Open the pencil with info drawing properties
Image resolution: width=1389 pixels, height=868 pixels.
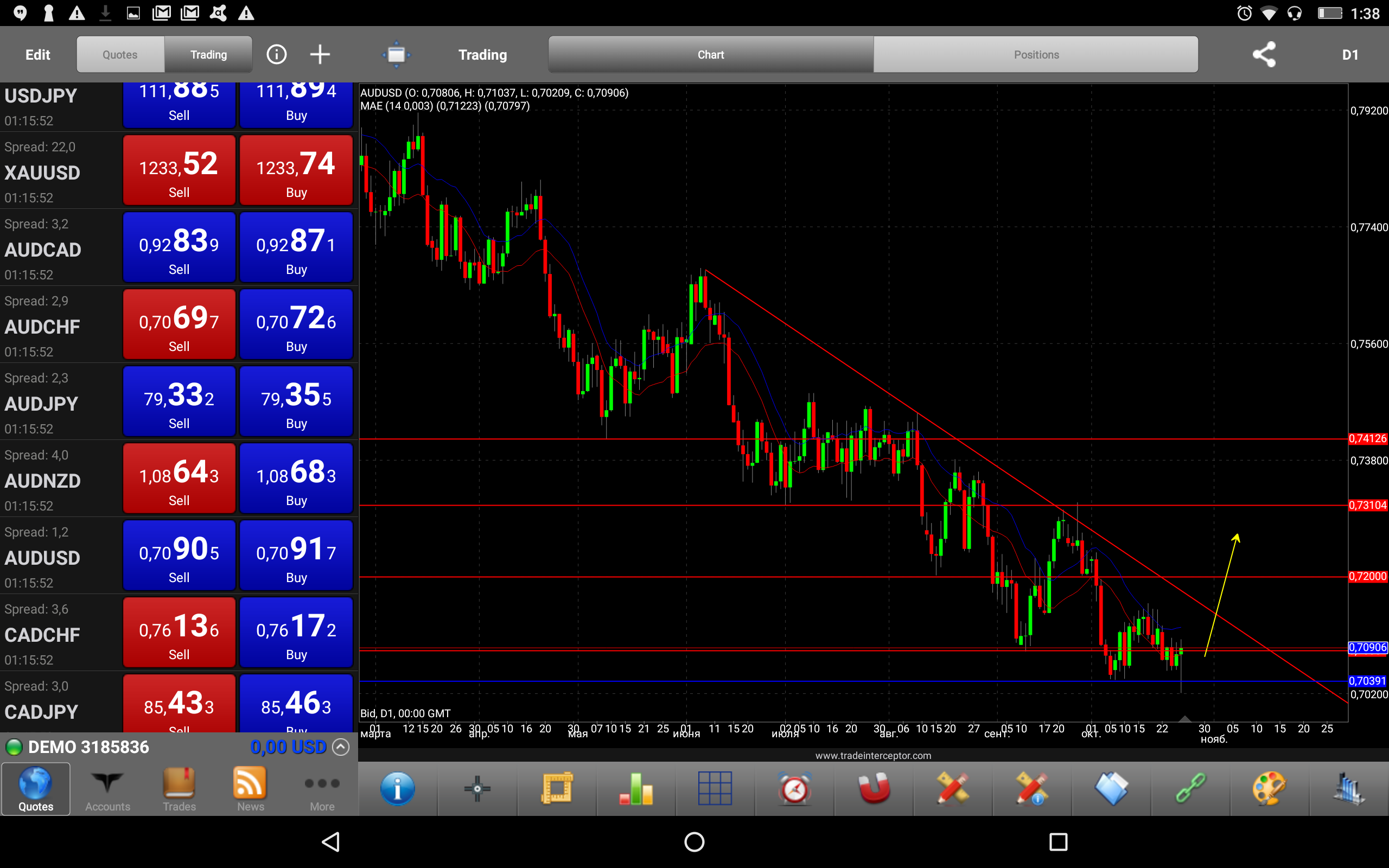coord(1032,788)
